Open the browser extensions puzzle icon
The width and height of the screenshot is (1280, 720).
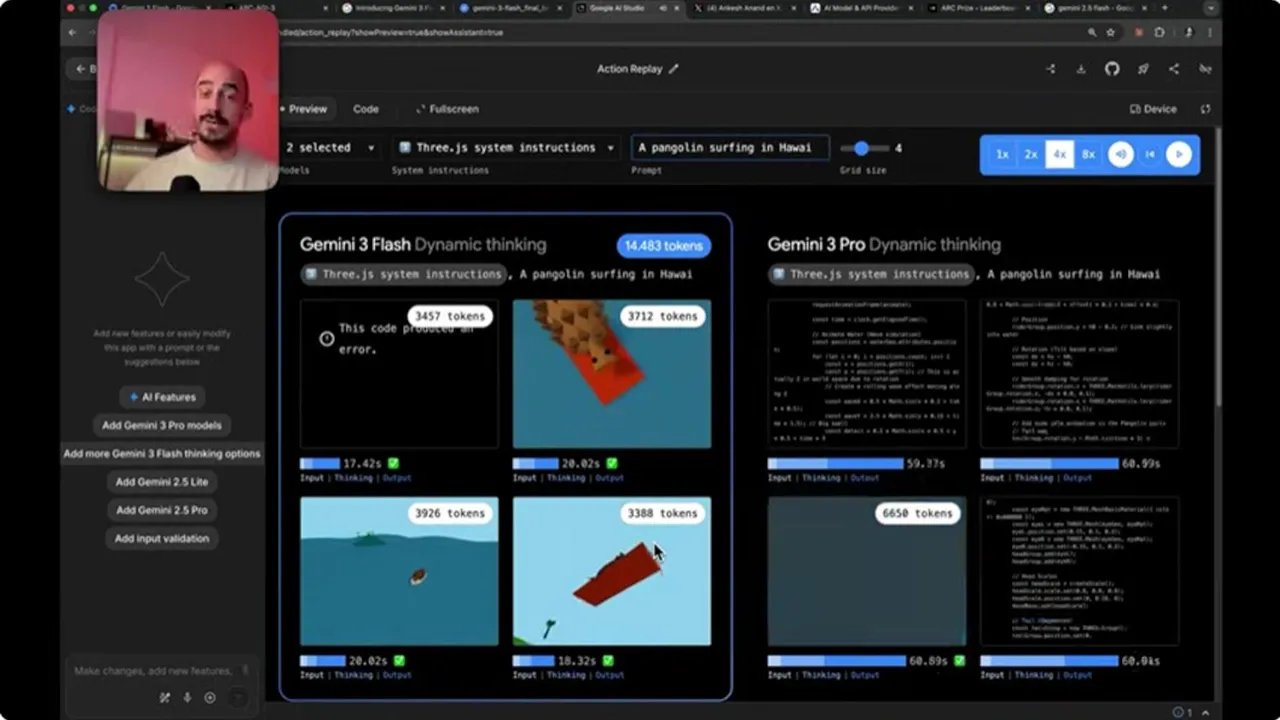pos(1159,32)
